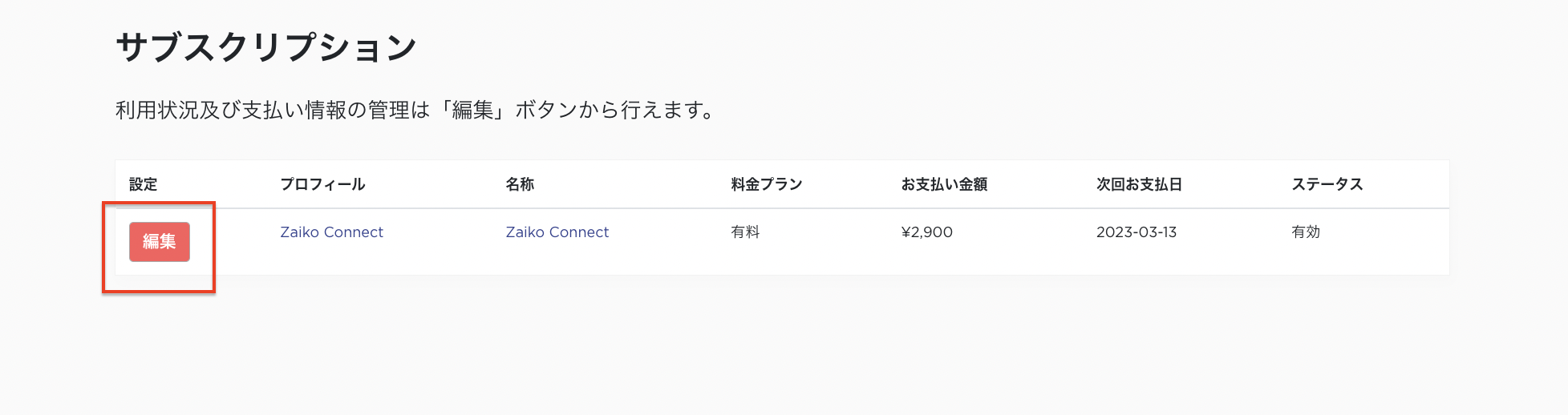
Task: Click the 料金プラン column header
Action: coord(766,184)
